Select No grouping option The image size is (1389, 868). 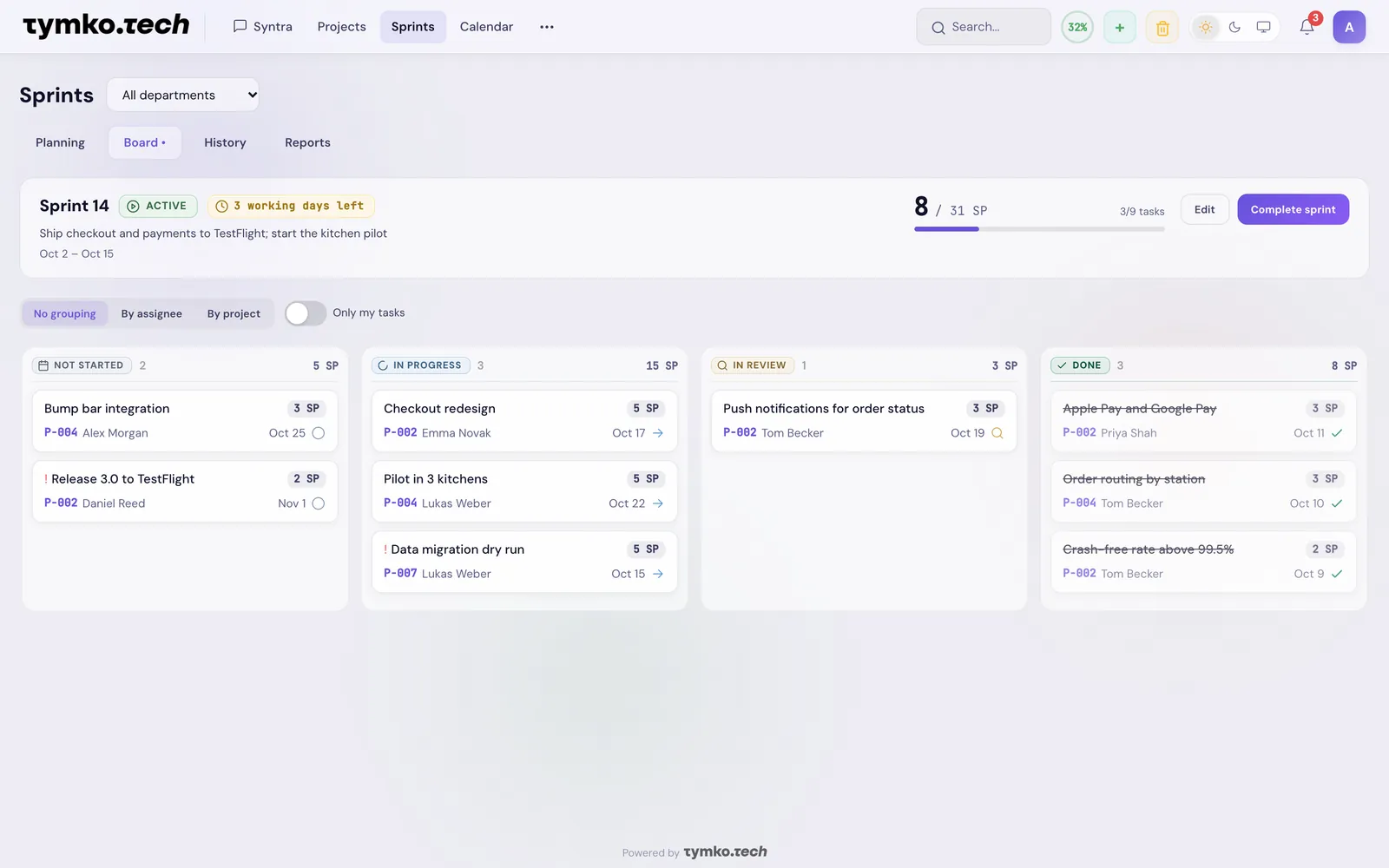tap(65, 313)
